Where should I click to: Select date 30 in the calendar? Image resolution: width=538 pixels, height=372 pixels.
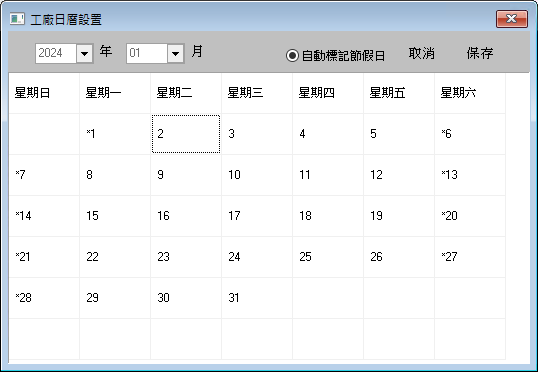(186, 298)
